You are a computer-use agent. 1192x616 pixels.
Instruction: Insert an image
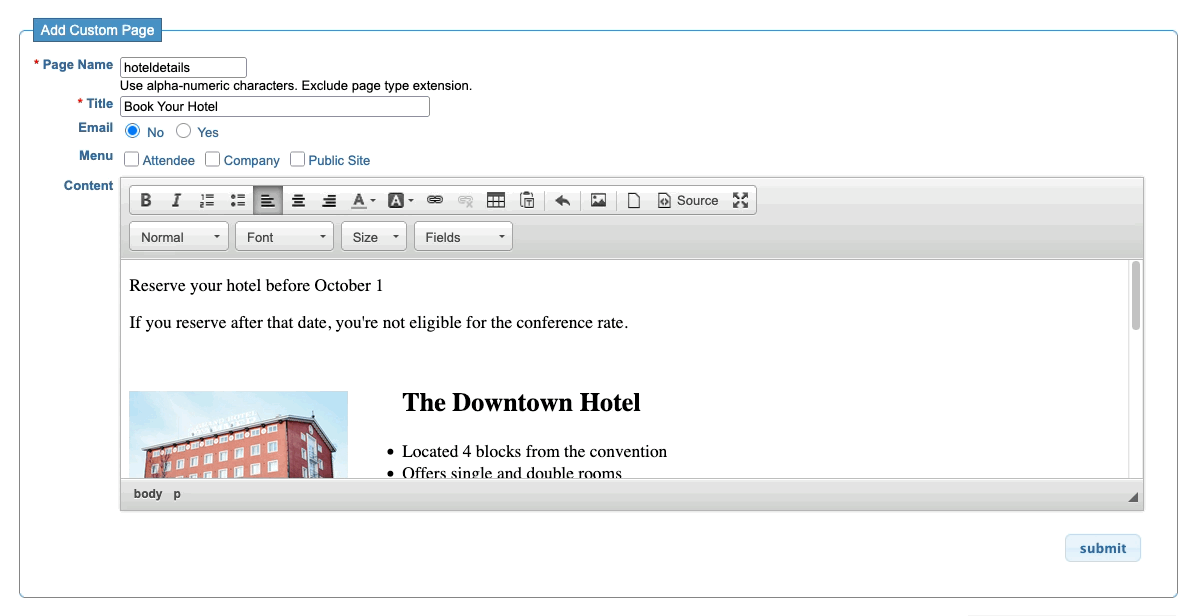[598, 200]
